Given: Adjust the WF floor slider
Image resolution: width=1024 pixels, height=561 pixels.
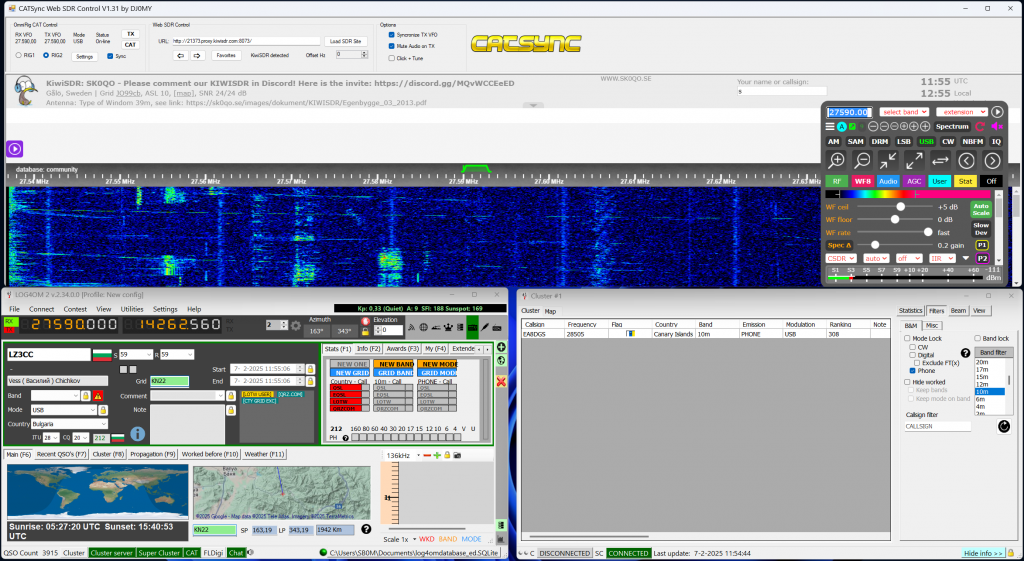Looking at the screenshot, I should coord(893,219).
